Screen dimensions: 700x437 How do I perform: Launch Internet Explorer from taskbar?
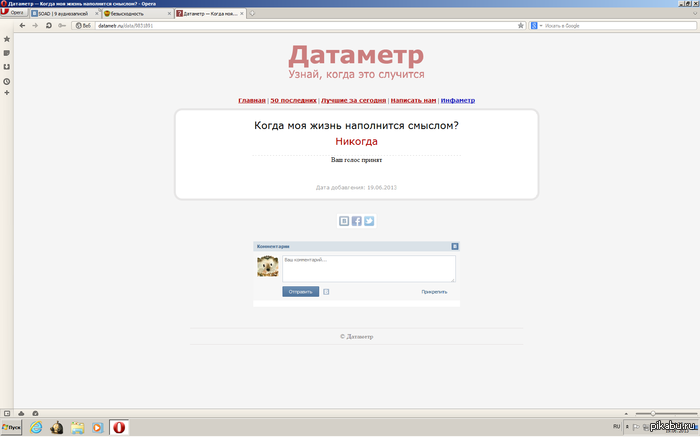click(36, 428)
